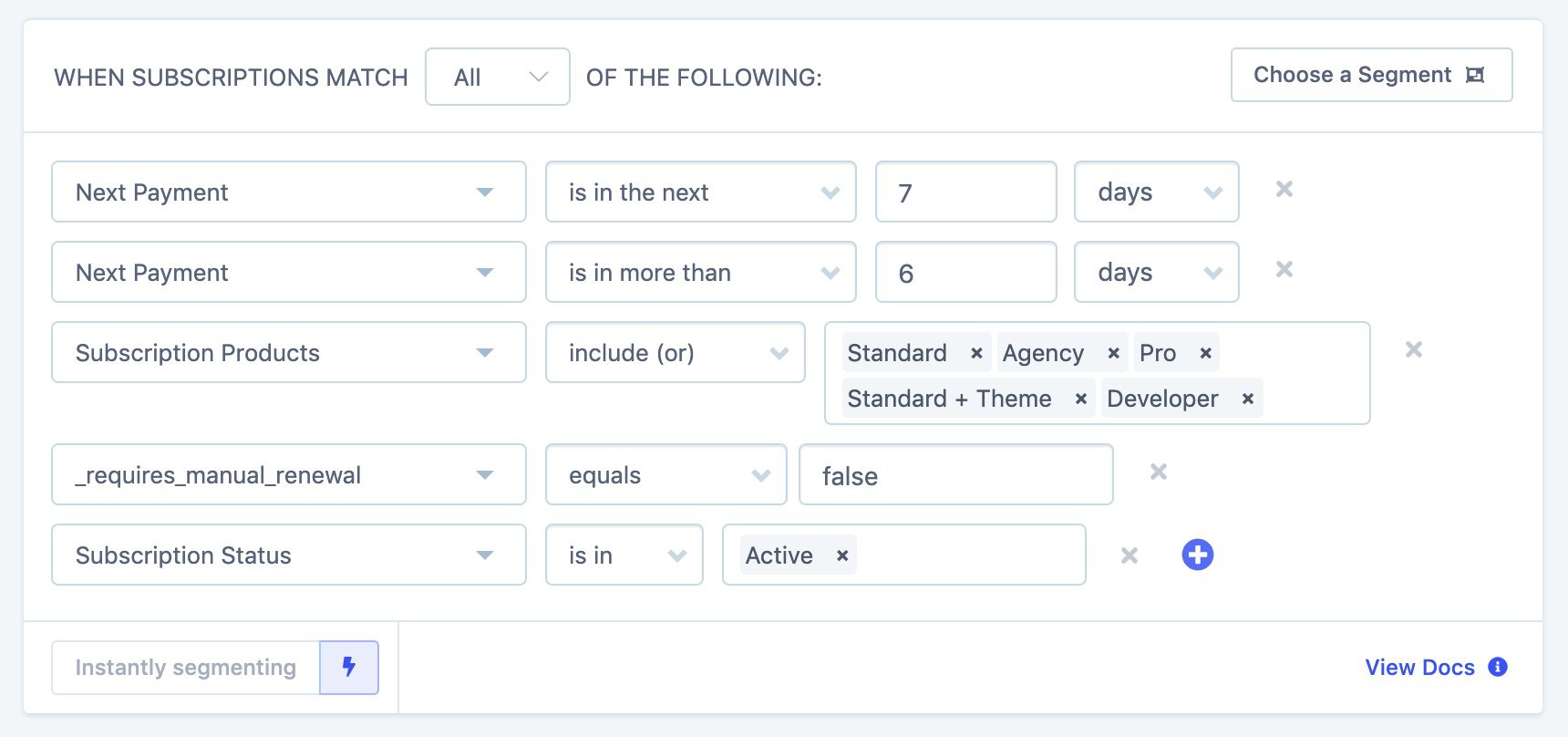Remove the Active status tag
The width and height of the screenshot is (1568, 737).
click(842, 555)
